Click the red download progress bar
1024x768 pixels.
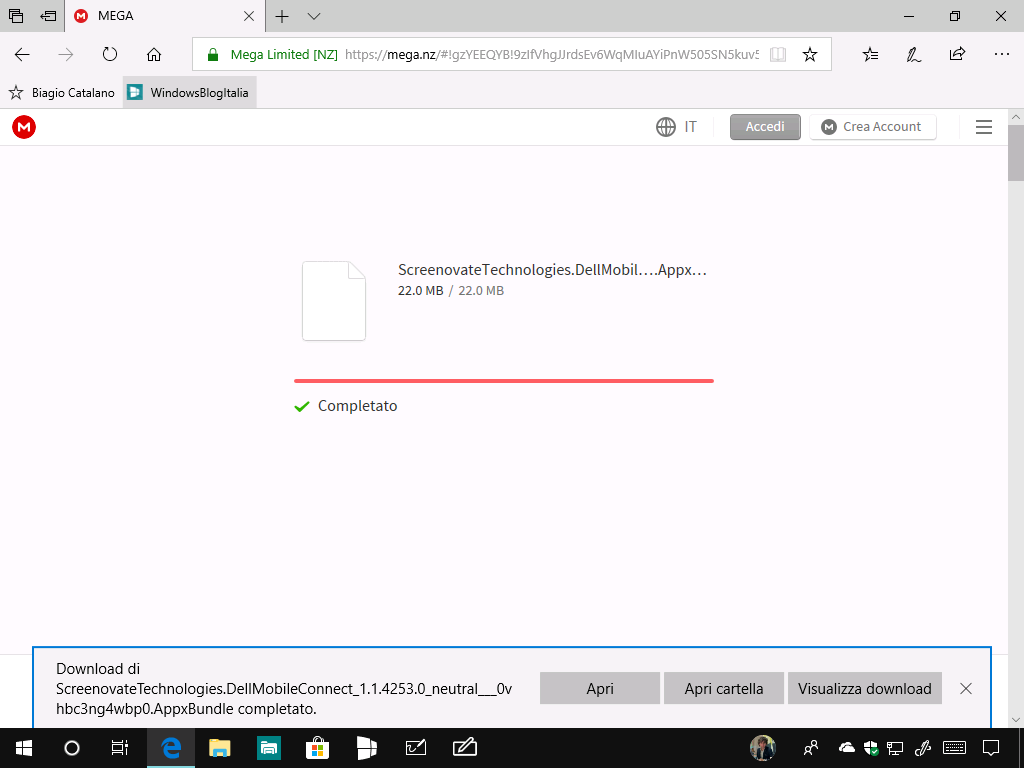pos(504,381)
